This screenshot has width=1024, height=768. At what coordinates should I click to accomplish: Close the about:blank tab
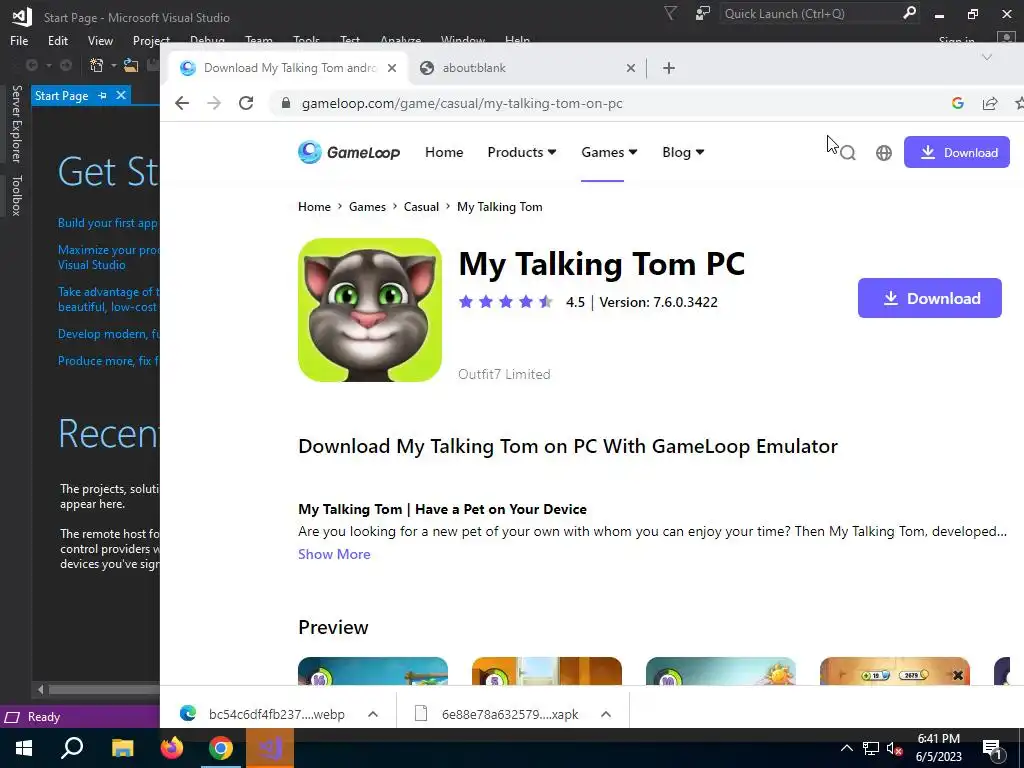[x=631, y=68]
